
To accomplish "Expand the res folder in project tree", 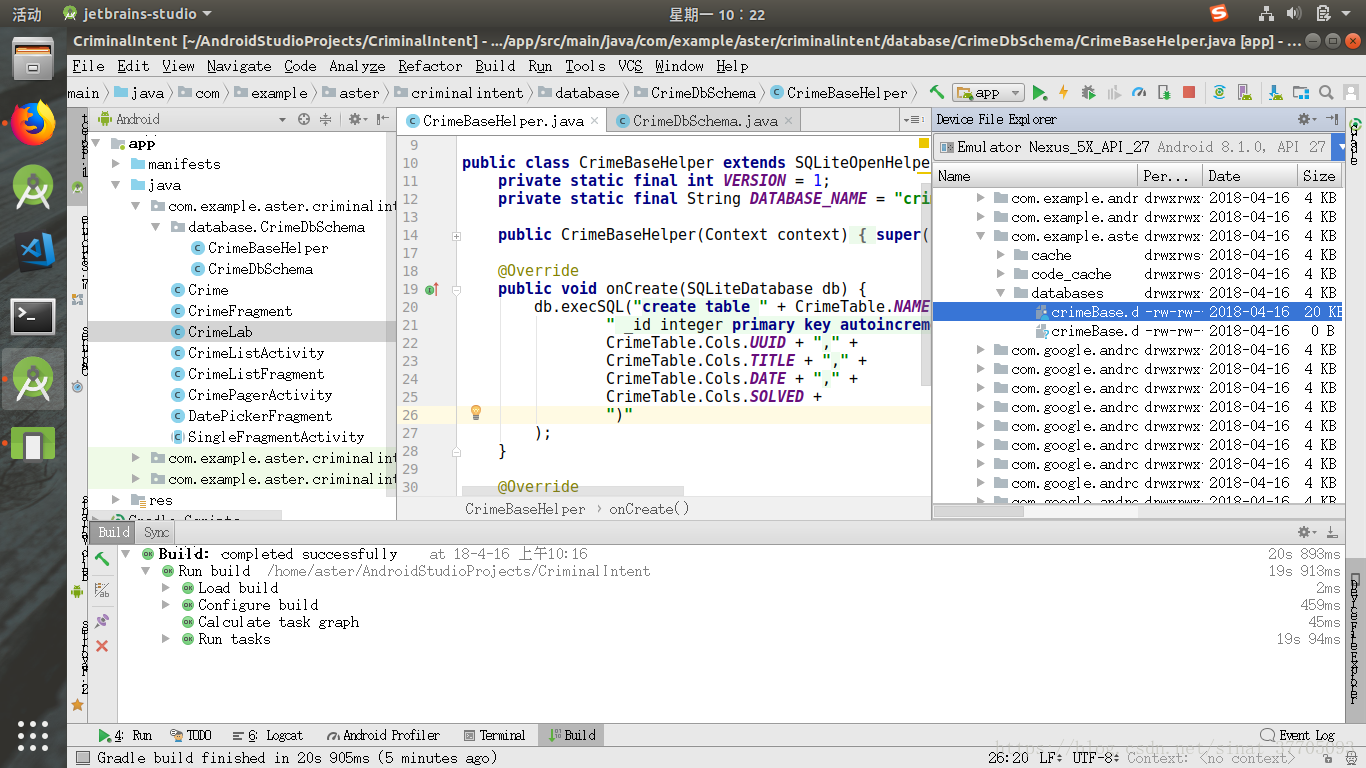I will point(116,500).
